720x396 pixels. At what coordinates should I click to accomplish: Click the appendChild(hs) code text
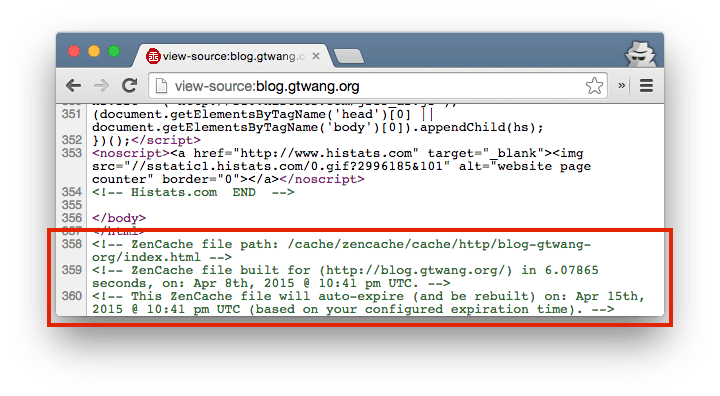(x=481, y=127)
